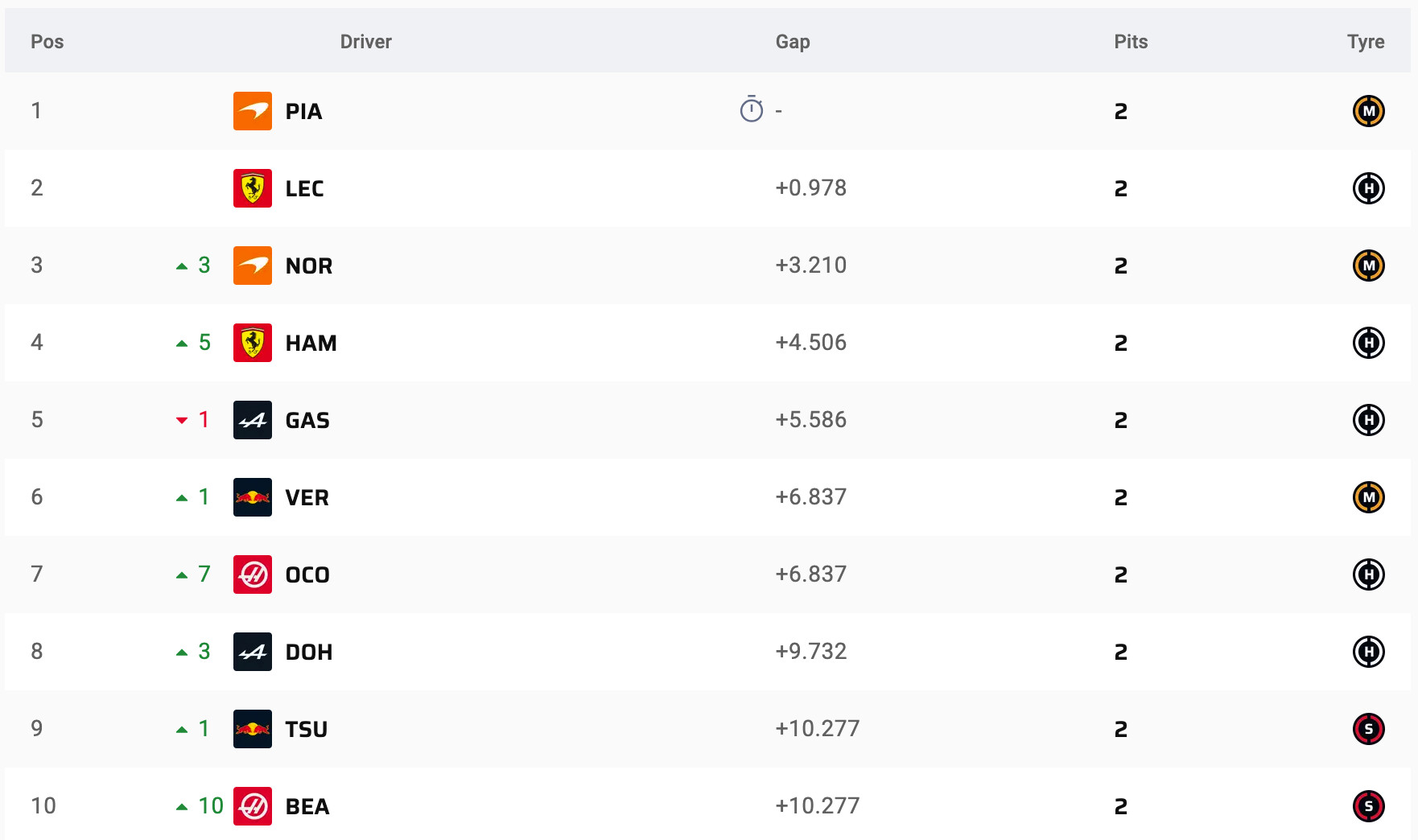
Task: Select the DOH driver name
Action: pyautogui.click(x=309, y=652)
